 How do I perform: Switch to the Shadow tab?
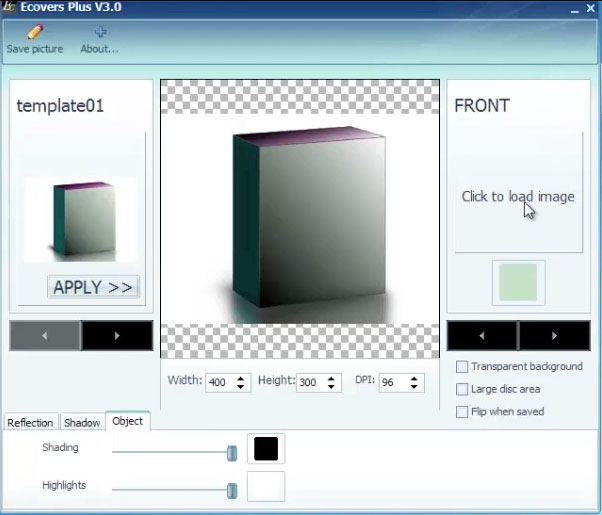(x=82, y=422)
